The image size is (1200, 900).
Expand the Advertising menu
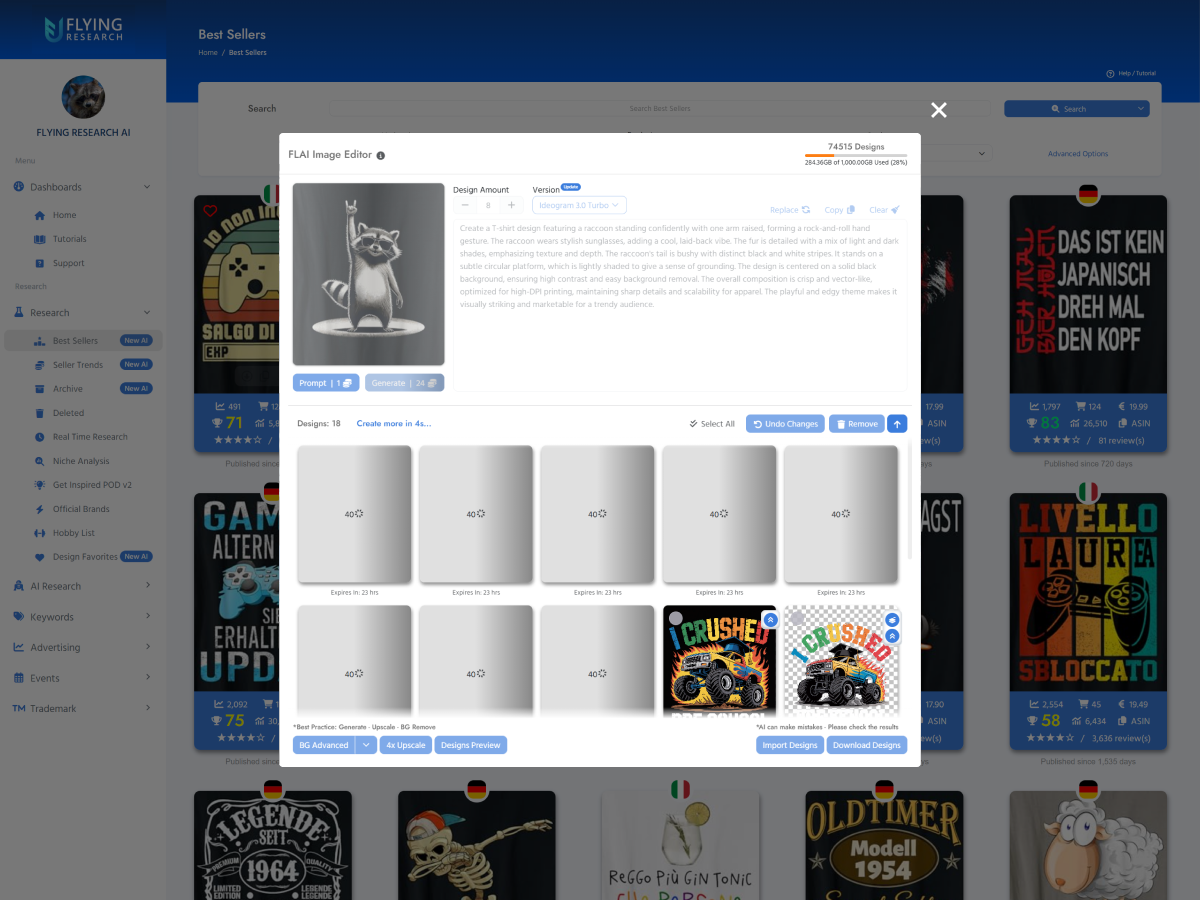click(83, 648)
